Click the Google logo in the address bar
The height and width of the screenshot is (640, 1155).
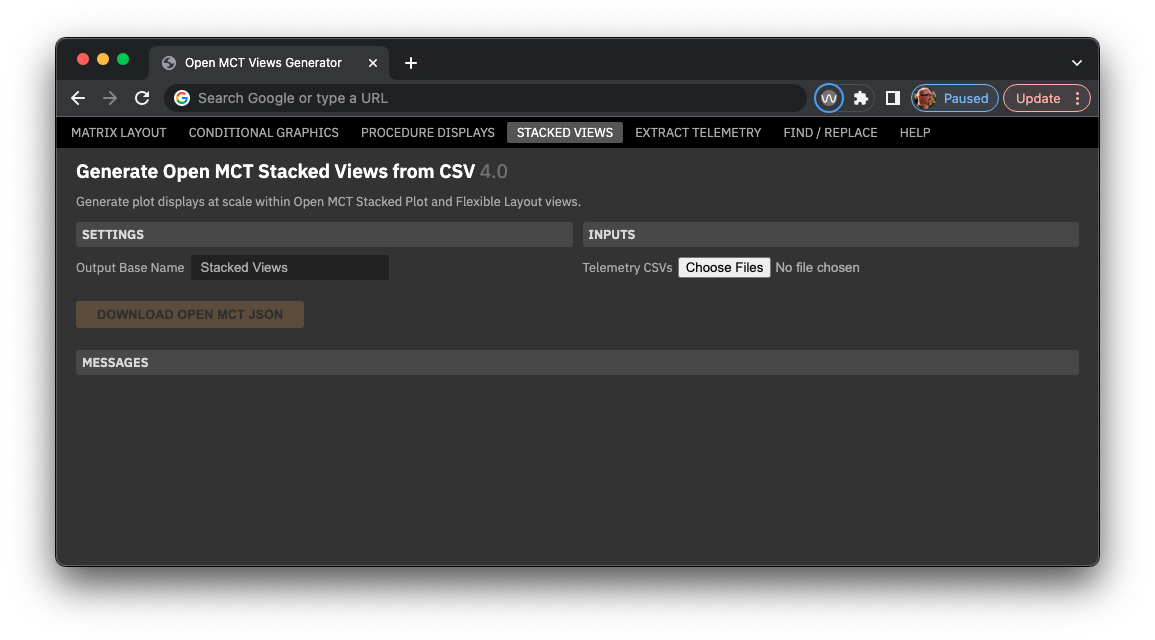click(182, 98)
